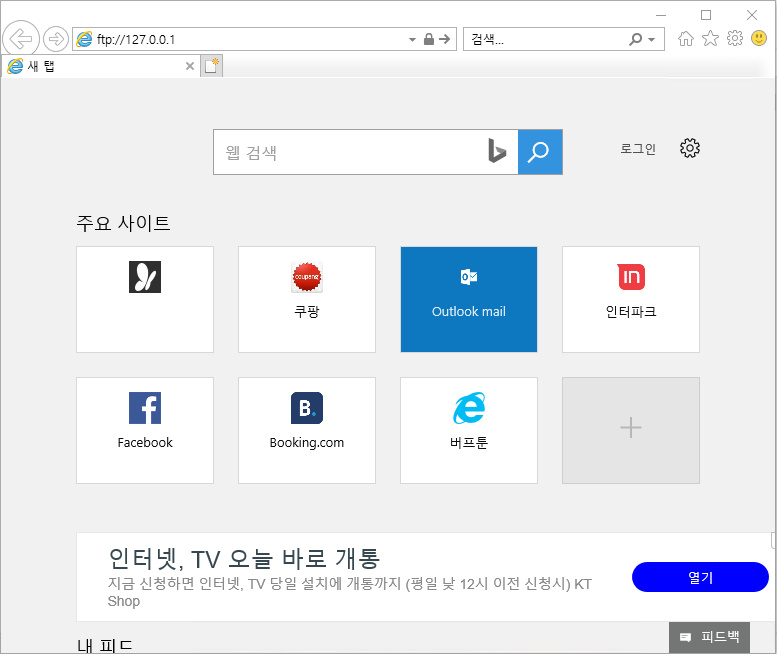777x654 pixels.
Task: Expand the search provider dropdown arrow
Action: (652, 40)
